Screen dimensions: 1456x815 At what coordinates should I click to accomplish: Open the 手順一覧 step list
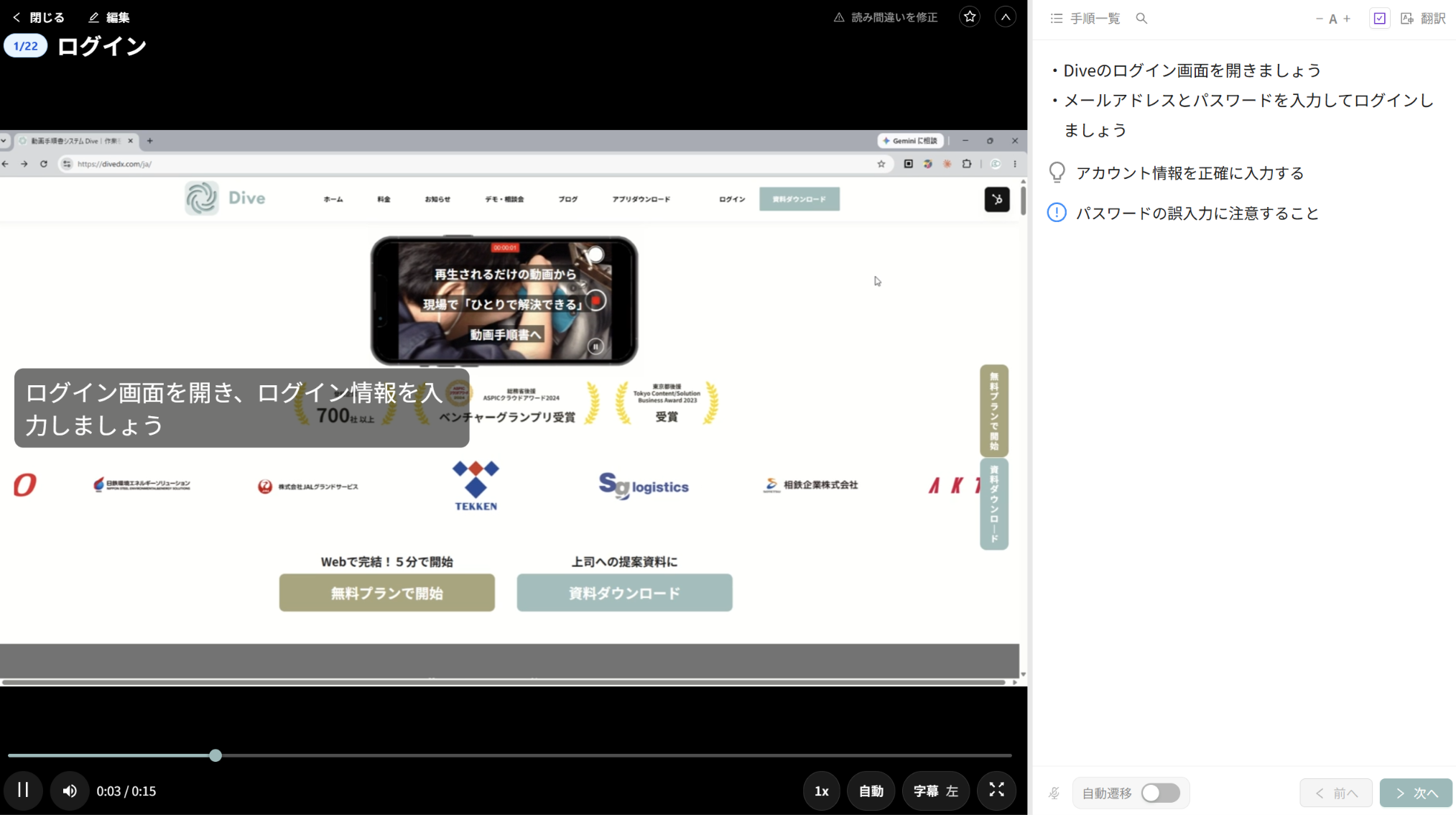(1085, 19)
